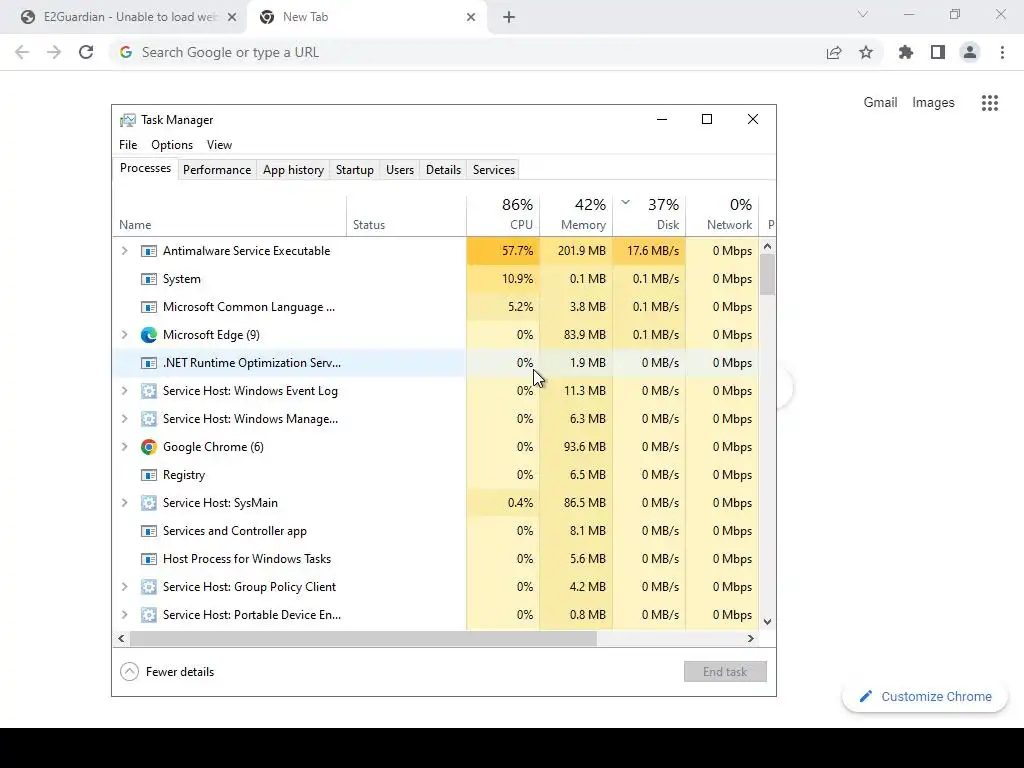This screenshot has width=1024, height=768.
Task: Sort by the Network column header
Action: coord(722,215)
